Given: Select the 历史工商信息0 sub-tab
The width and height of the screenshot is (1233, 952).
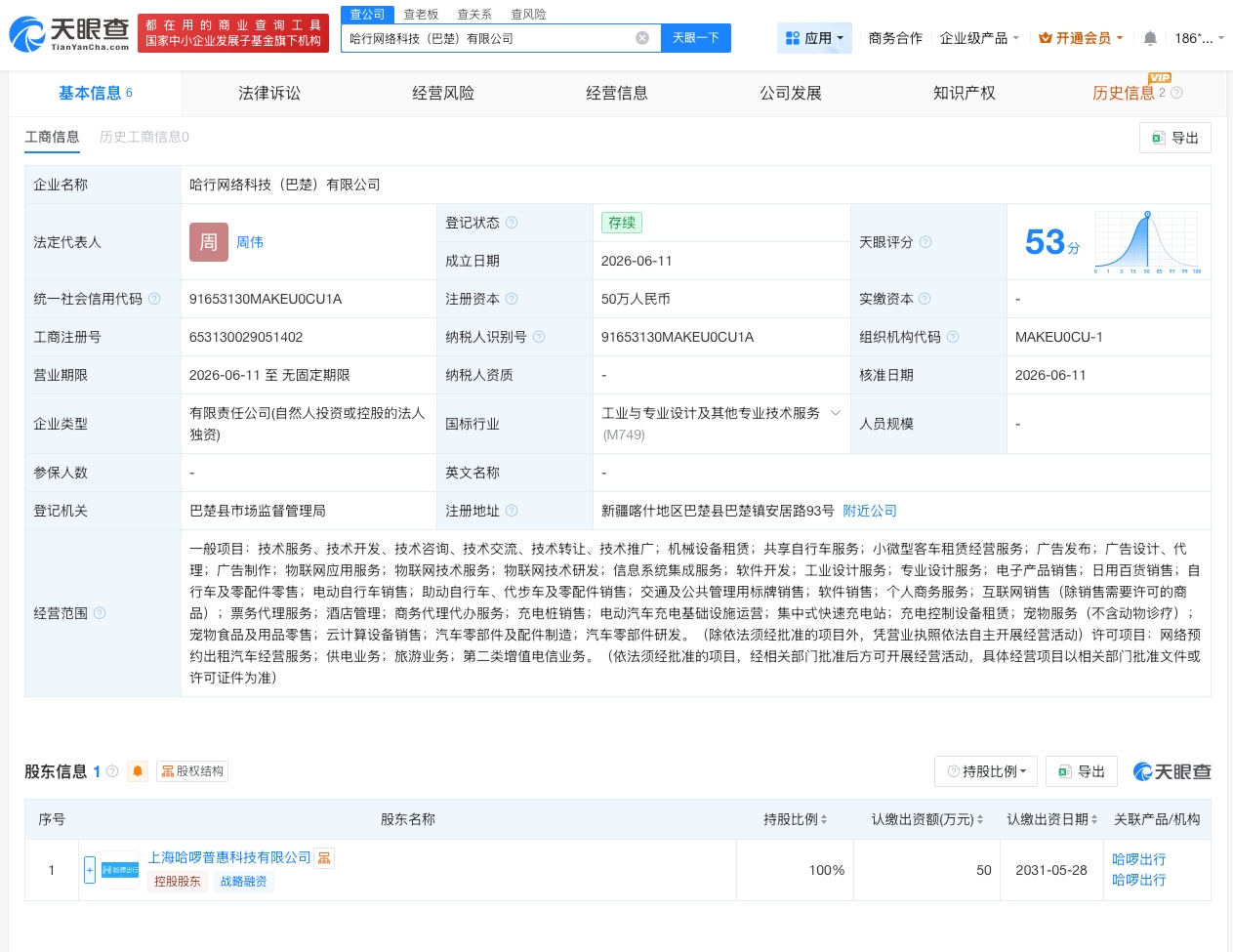Looking at the screenshot, I should (144, 137).
